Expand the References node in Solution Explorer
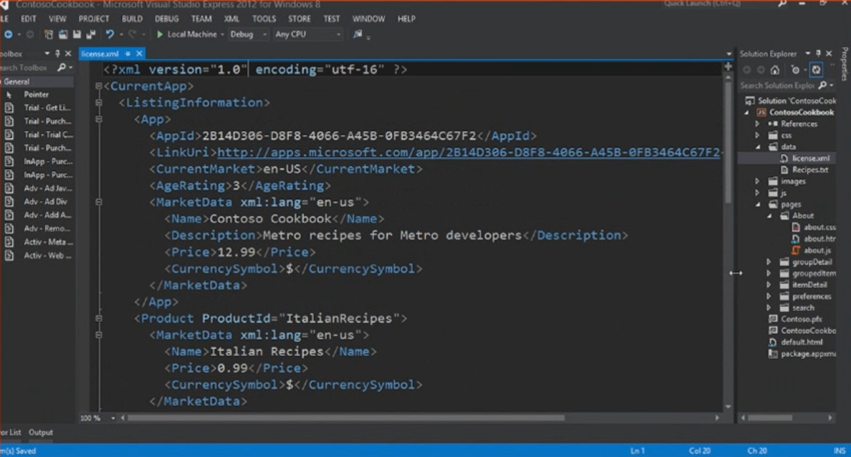851x457 pixels. pos(757,124)
